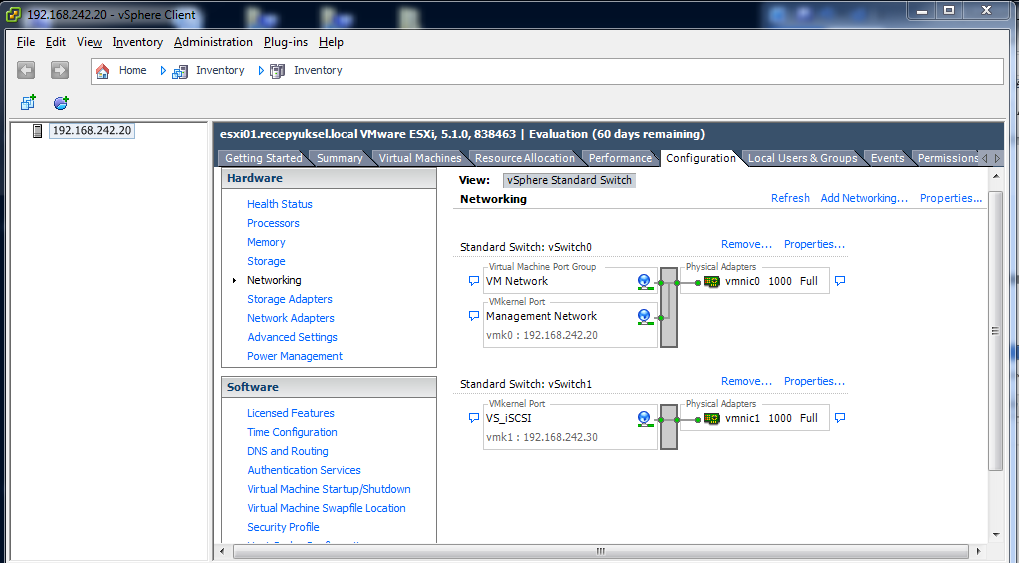Select 192.168.242.20 host in tree

click(x=92, y=131)
